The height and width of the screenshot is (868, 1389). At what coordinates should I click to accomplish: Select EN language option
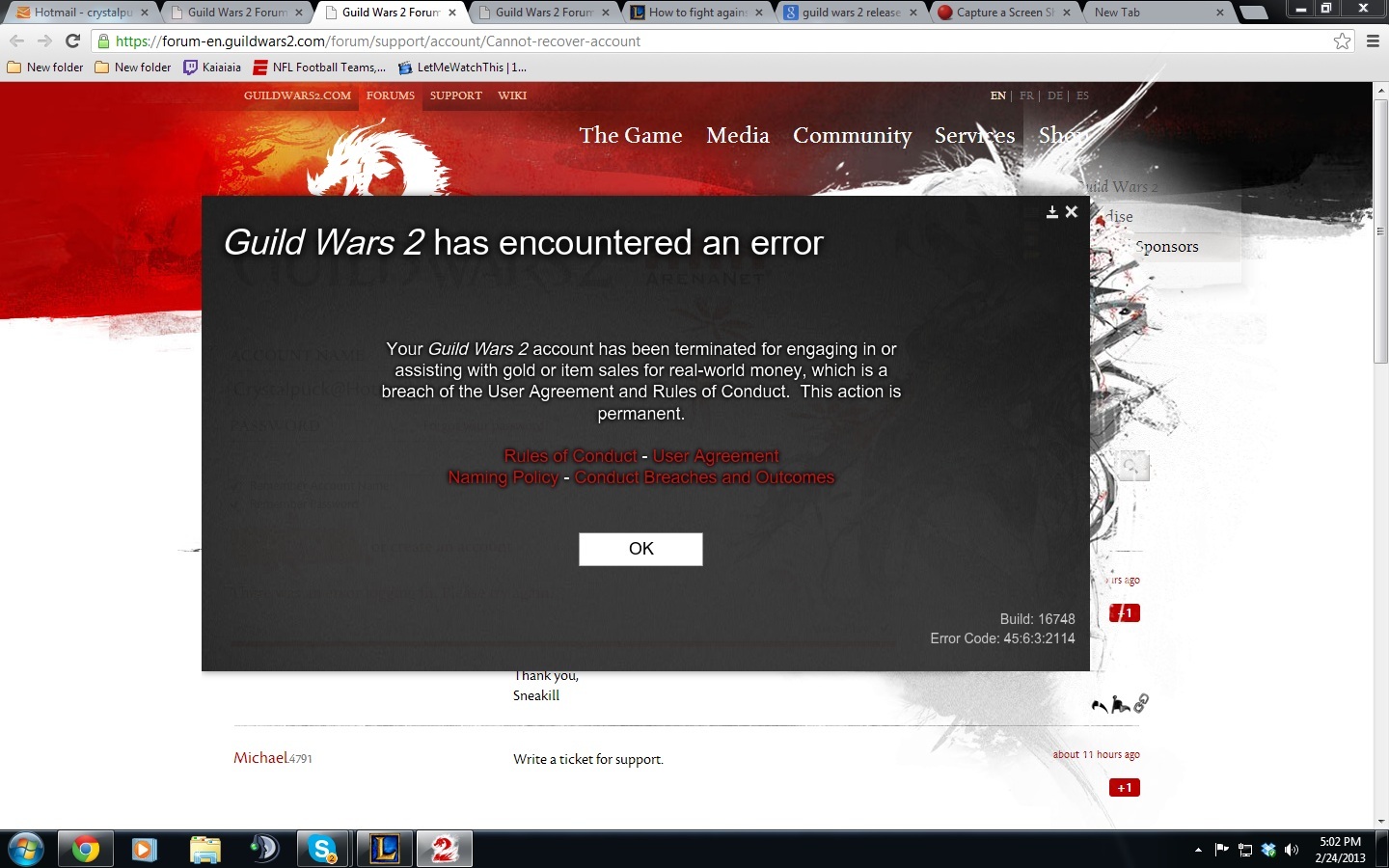point(998,95)
